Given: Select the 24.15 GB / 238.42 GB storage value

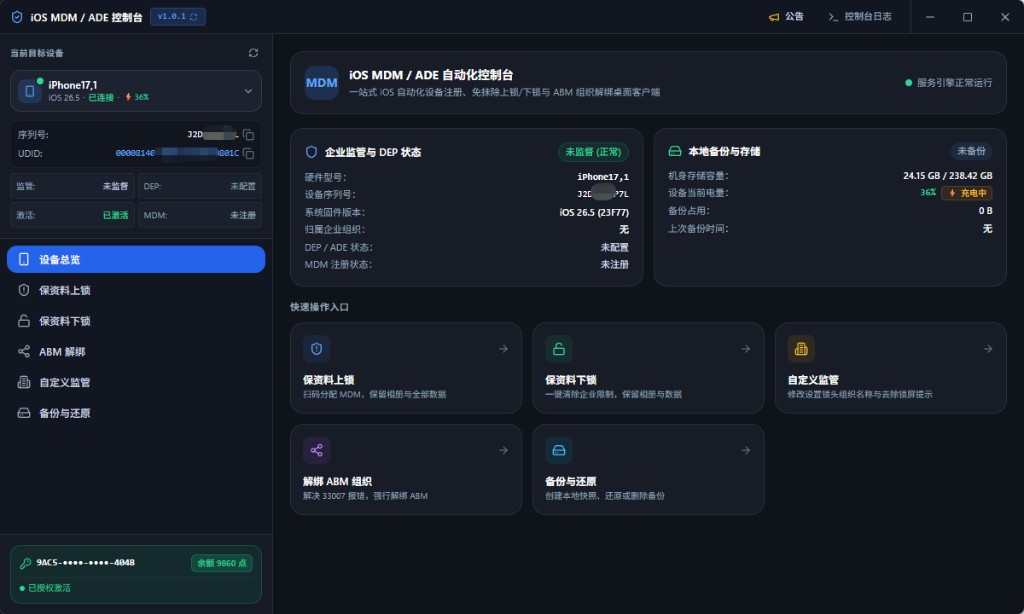Looking at the screenshot, I should pos(948,175).
